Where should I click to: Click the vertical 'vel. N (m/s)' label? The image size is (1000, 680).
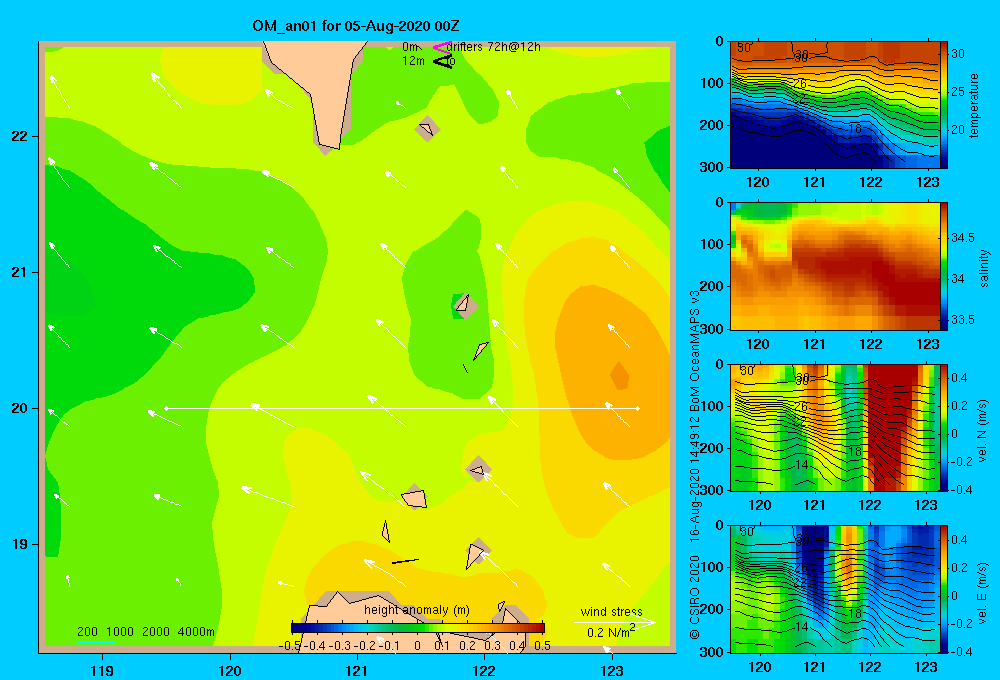[983, 430]
